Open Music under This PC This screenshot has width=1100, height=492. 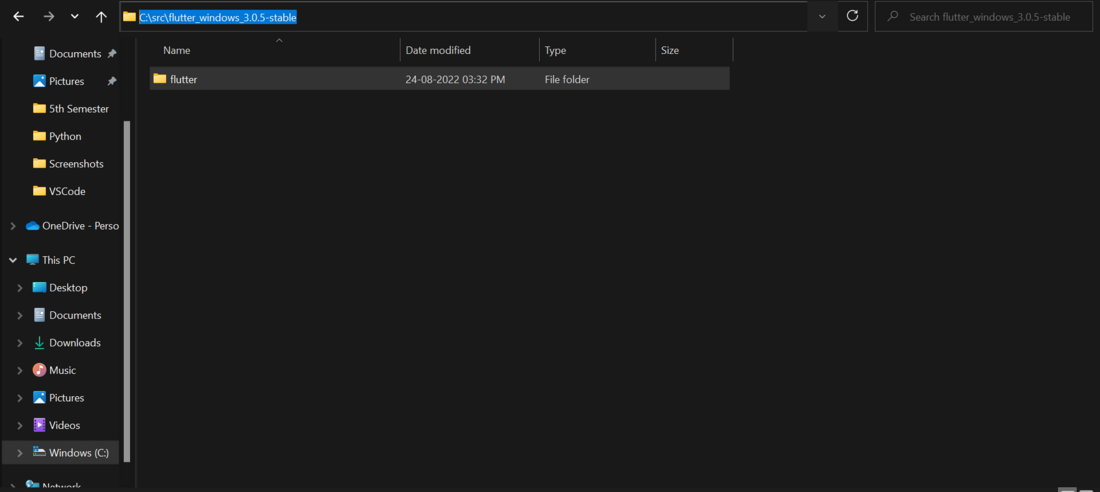[x=62, y=370]
